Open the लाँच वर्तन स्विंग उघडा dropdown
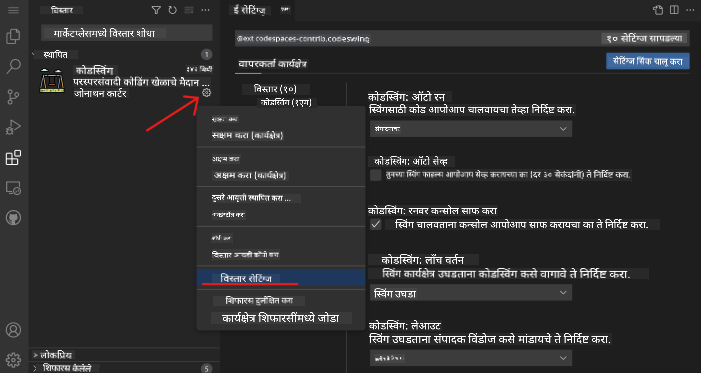 (x=471, y=292)
